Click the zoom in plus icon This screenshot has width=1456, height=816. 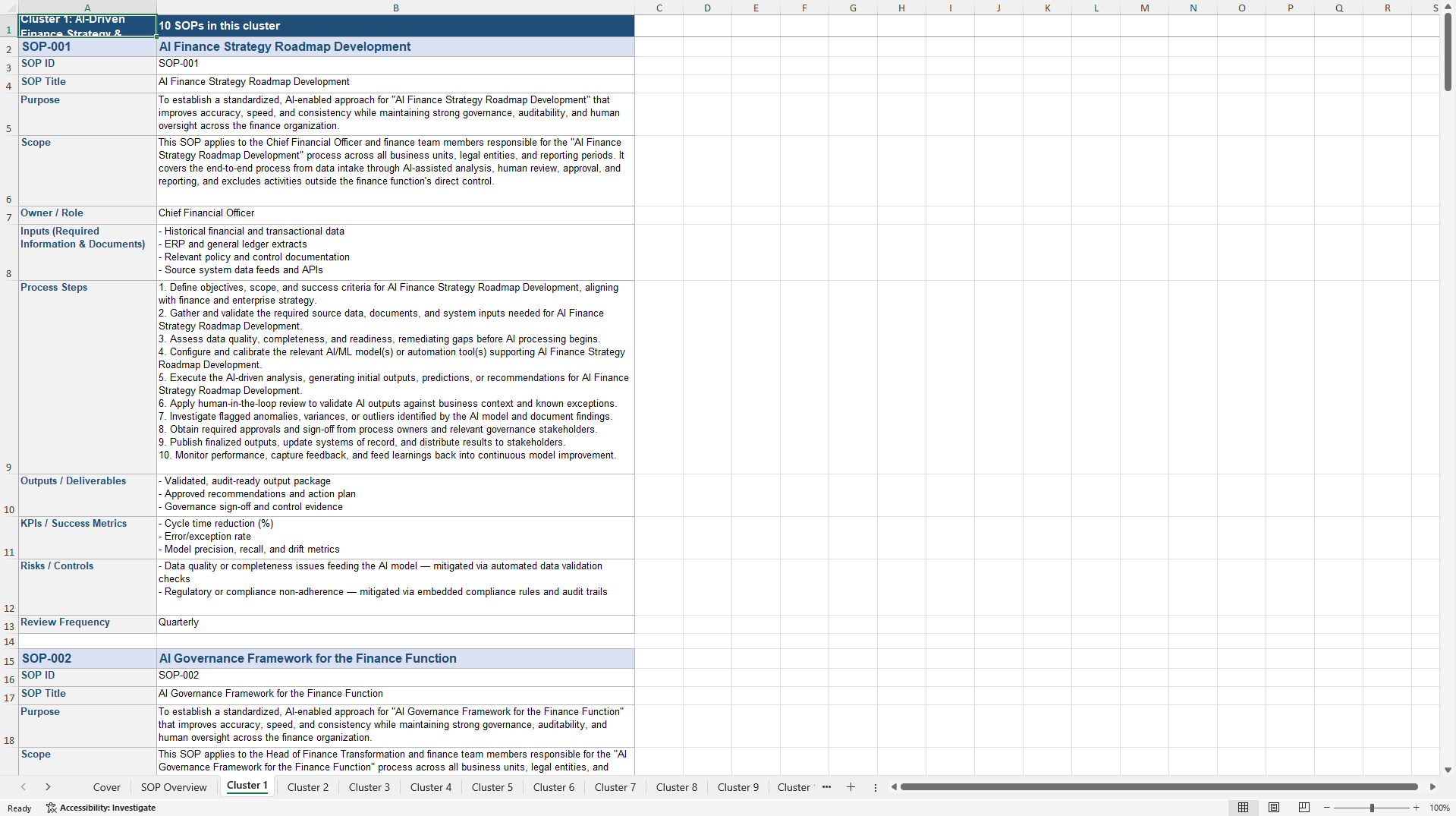1417,808
